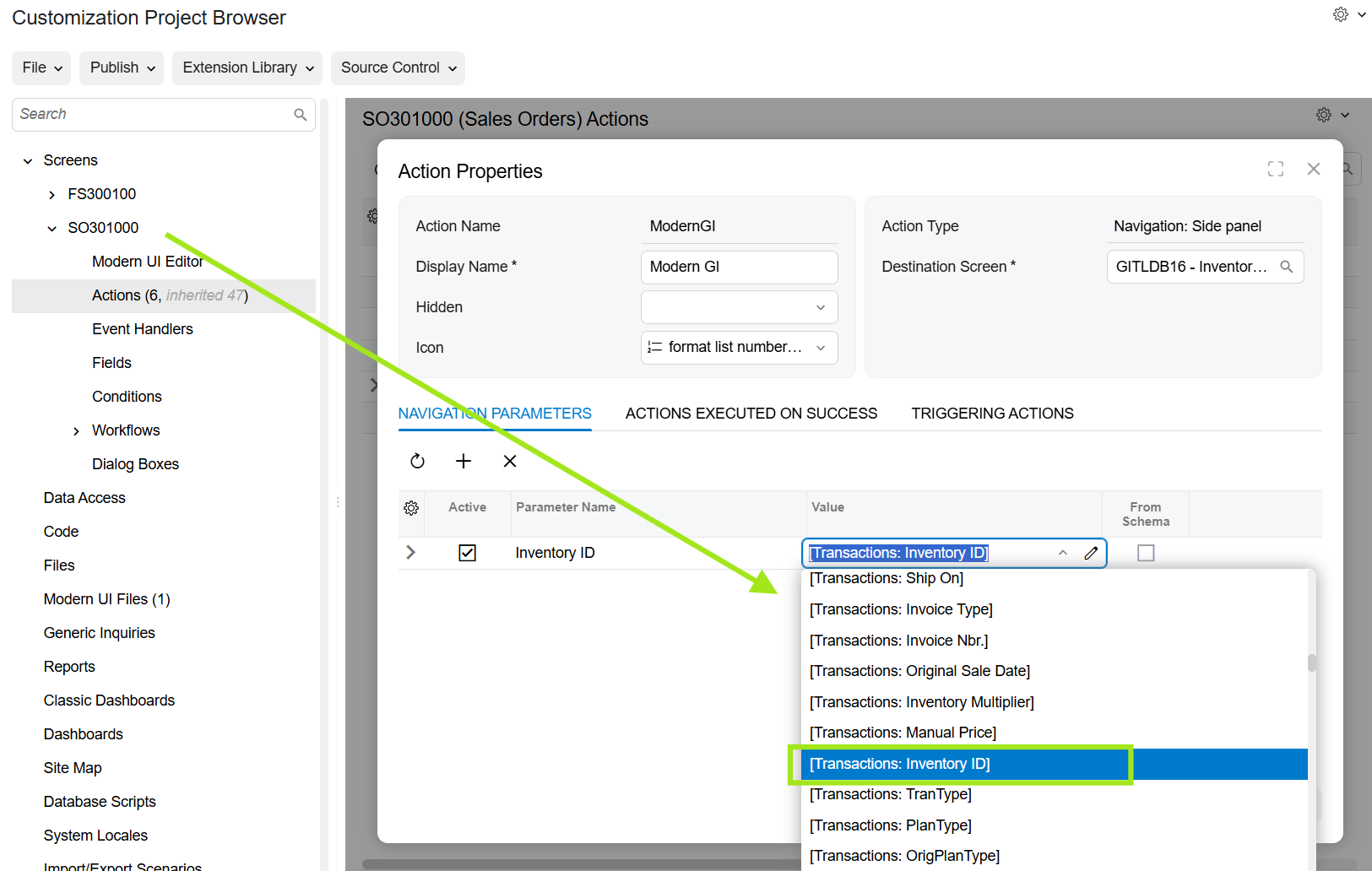Open the grid column settings gear
1372x871 pixels.
click(411, 508)
